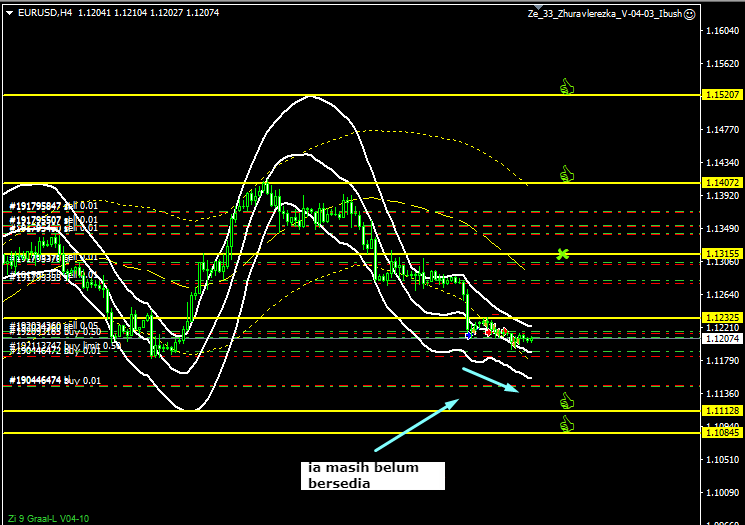This screenshot has width=745, height=525.
Task: Click the 1.11790 value on the price axis
Action: point(723,361)
